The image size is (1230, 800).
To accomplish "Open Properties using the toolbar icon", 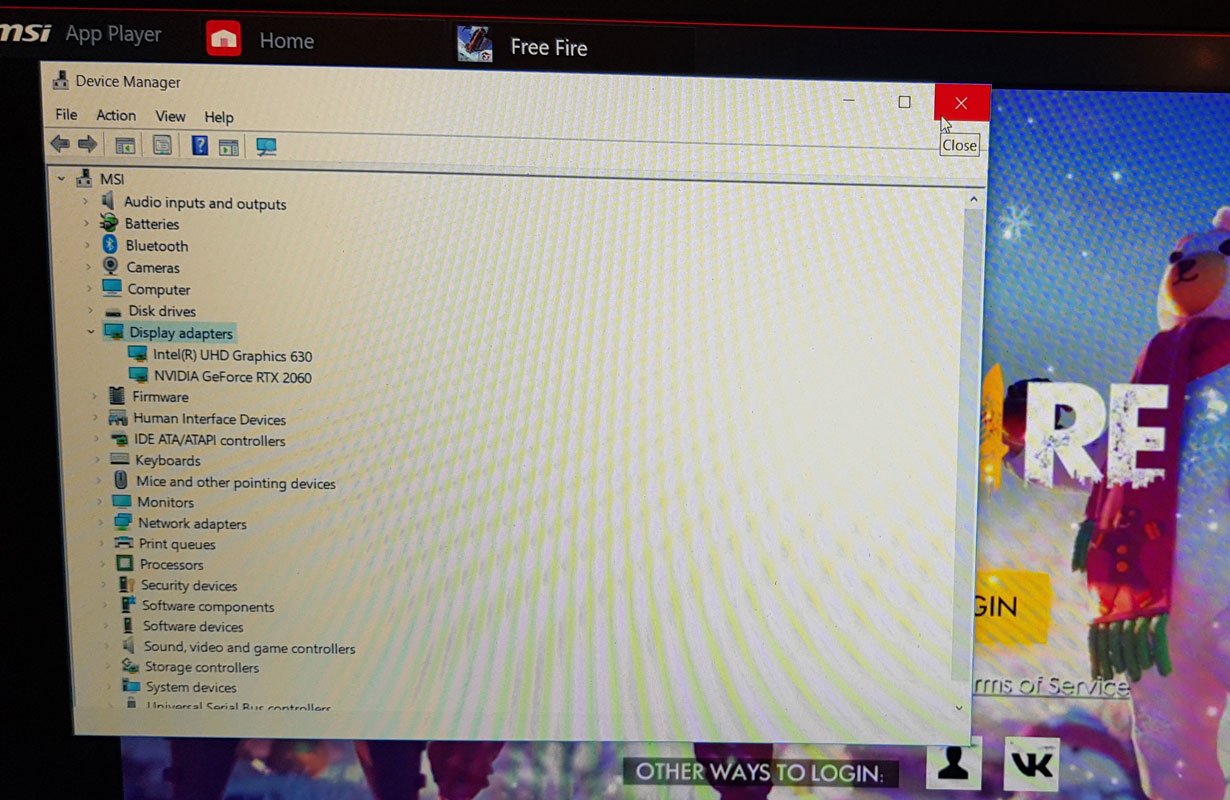I will (x=162, y=146).
